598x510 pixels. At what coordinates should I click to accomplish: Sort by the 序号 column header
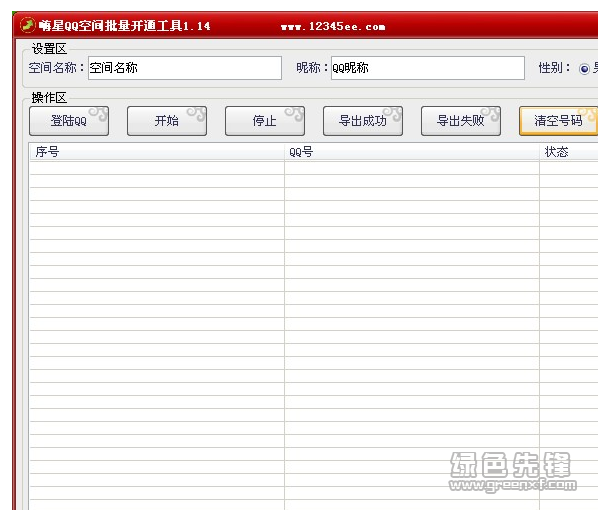157,152
